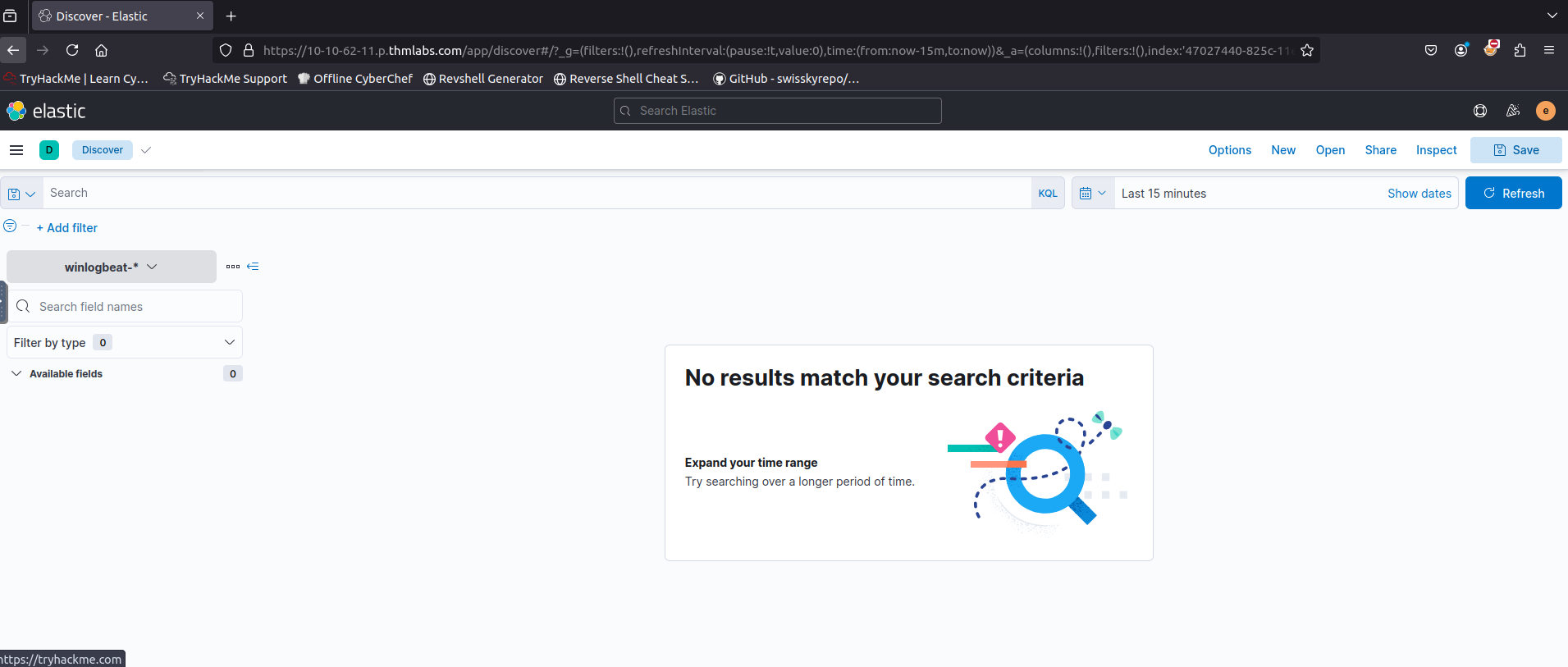The image size is (1568, 667).
Task: Open index pattern options ellipsis icon
Action: tap(233, 267)
